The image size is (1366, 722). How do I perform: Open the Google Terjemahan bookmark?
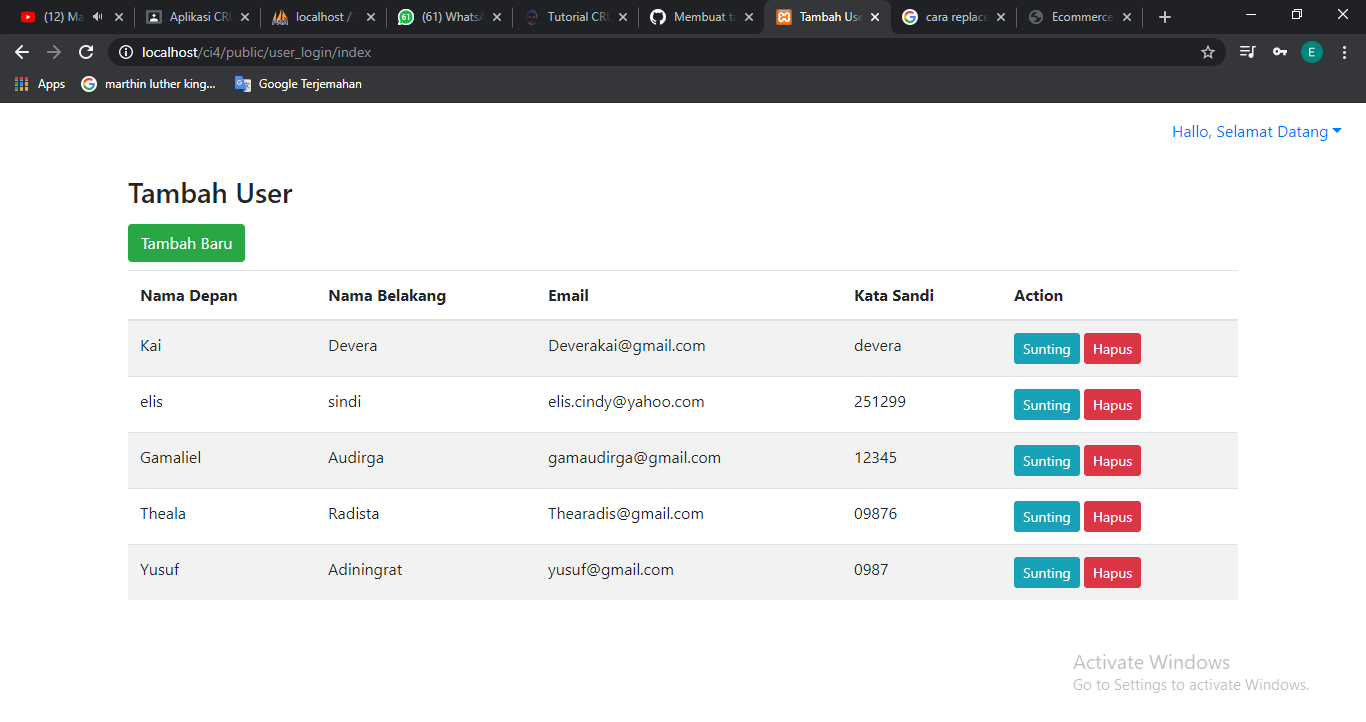tap(298, 84)
